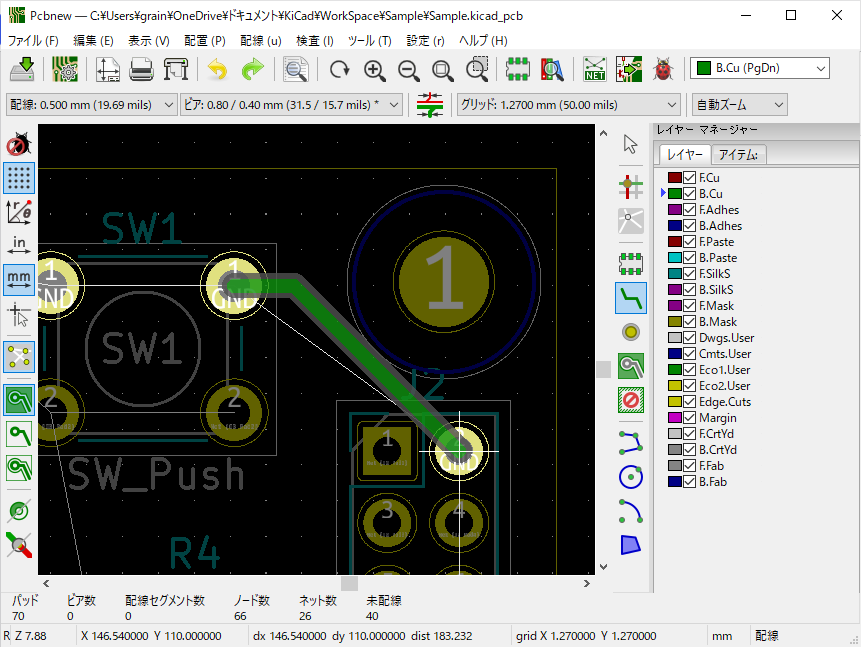Image resolution: width=861 pixels, height=647 pixels.
Task: Open the 配置 (P) menu
Action: [x=205, y=41]
